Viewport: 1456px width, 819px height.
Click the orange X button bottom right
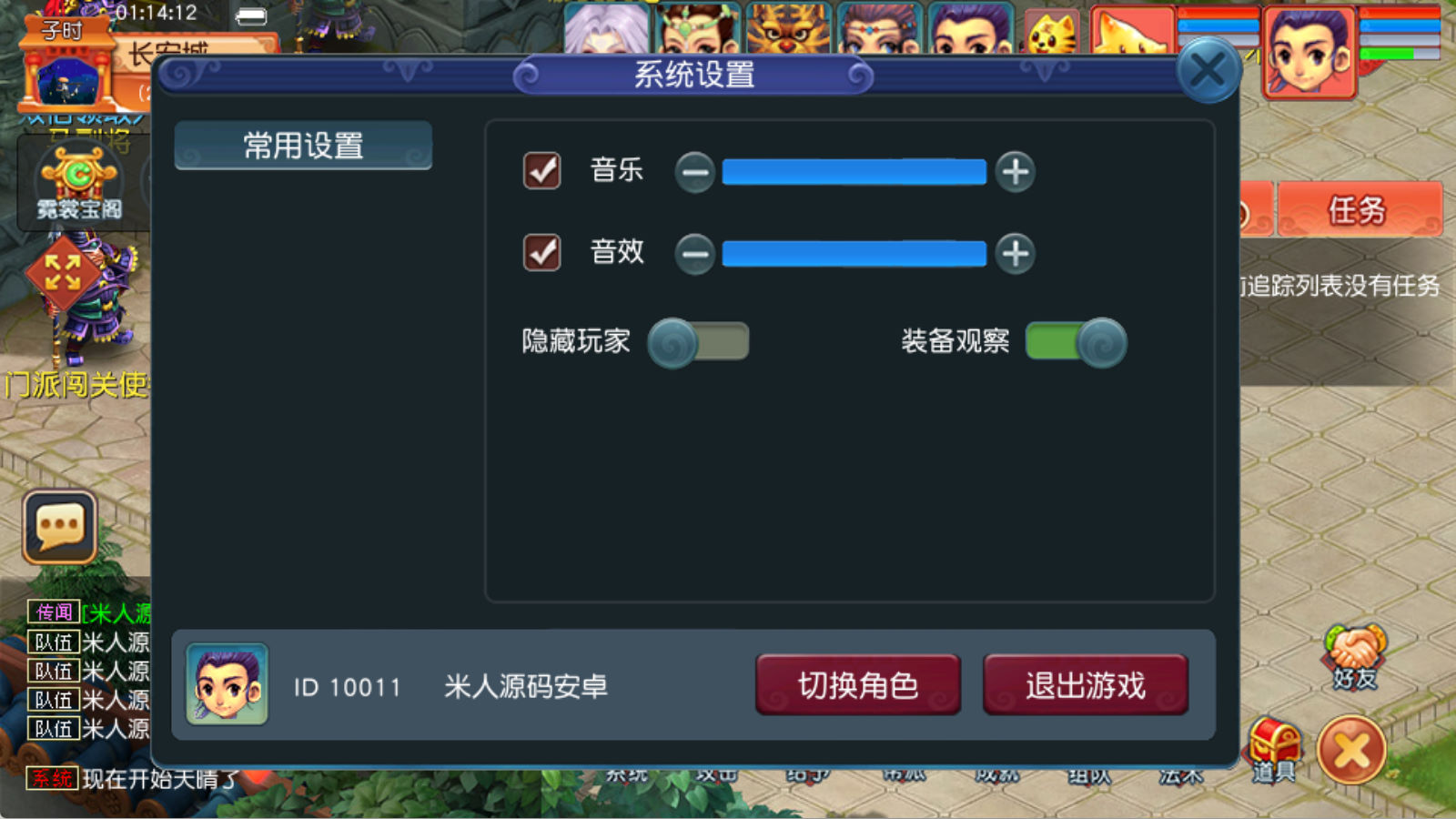coord(1352,751)
